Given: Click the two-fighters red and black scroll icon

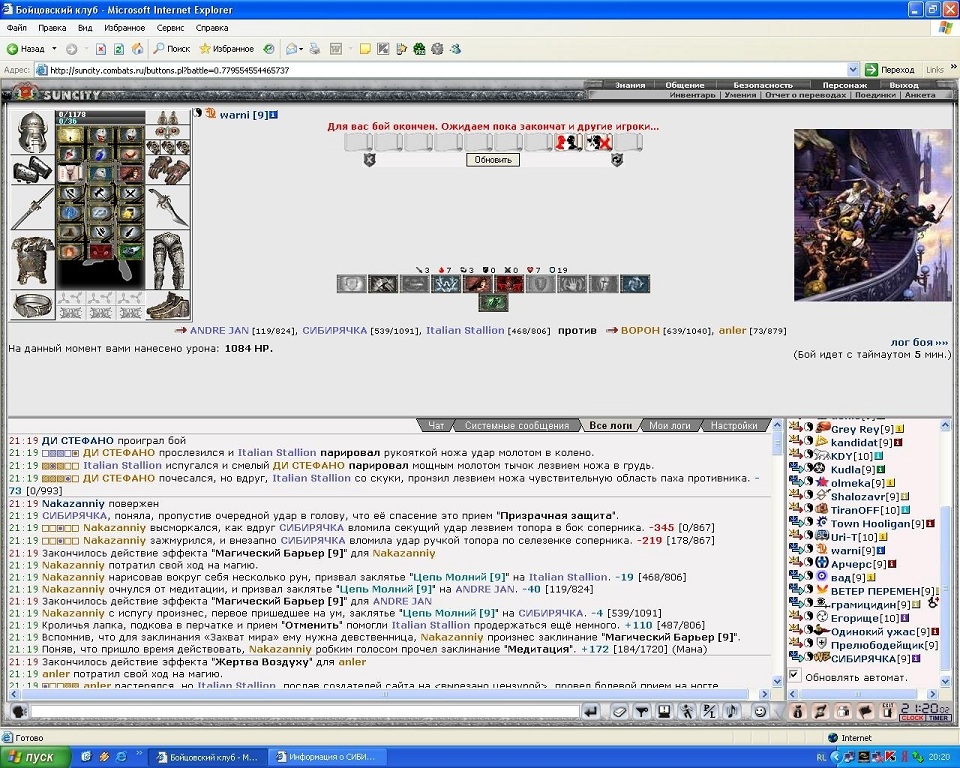Looking at the screenshot, I should 568,143.
